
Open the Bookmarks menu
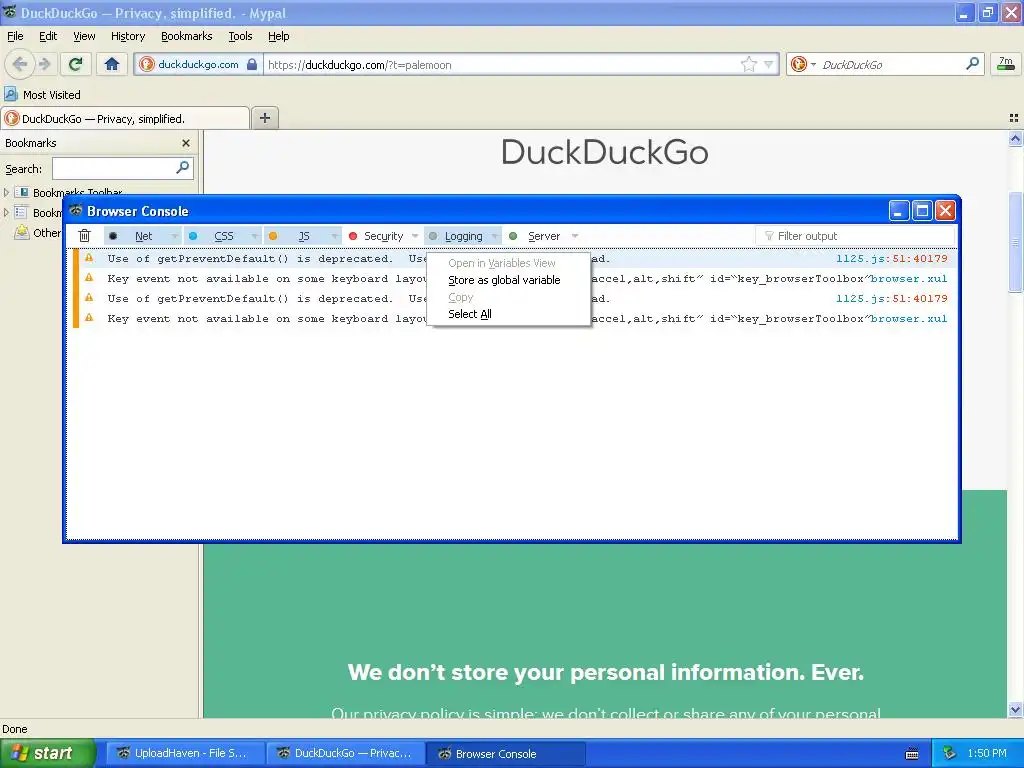(186, 36)
